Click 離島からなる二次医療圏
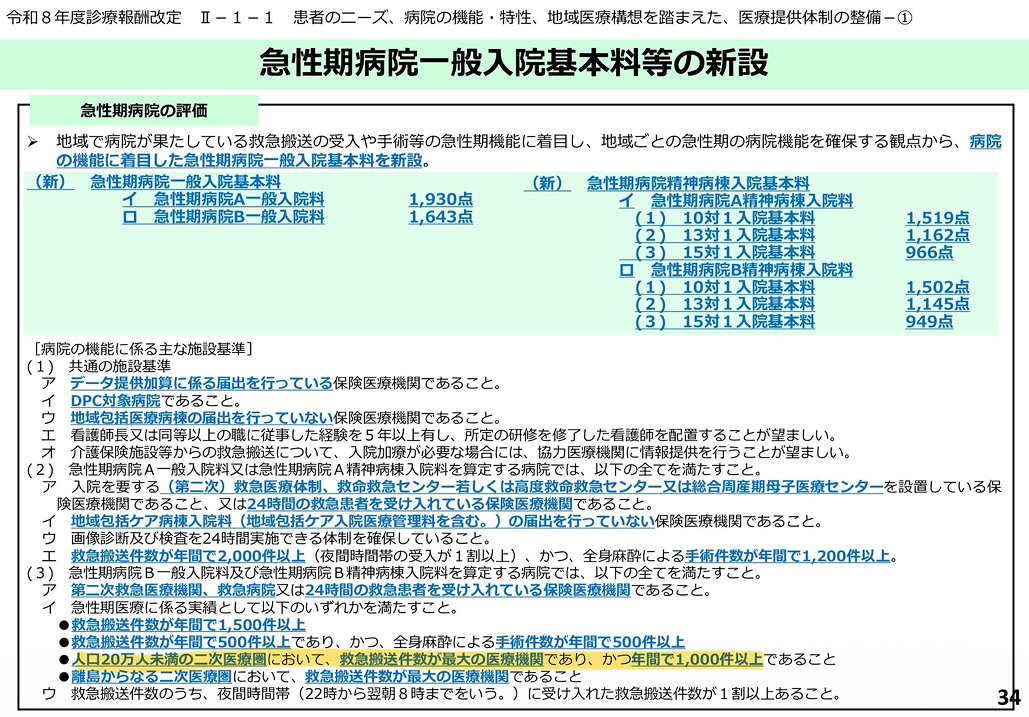This screenshot has height=717, width=1029. [152, 676]
